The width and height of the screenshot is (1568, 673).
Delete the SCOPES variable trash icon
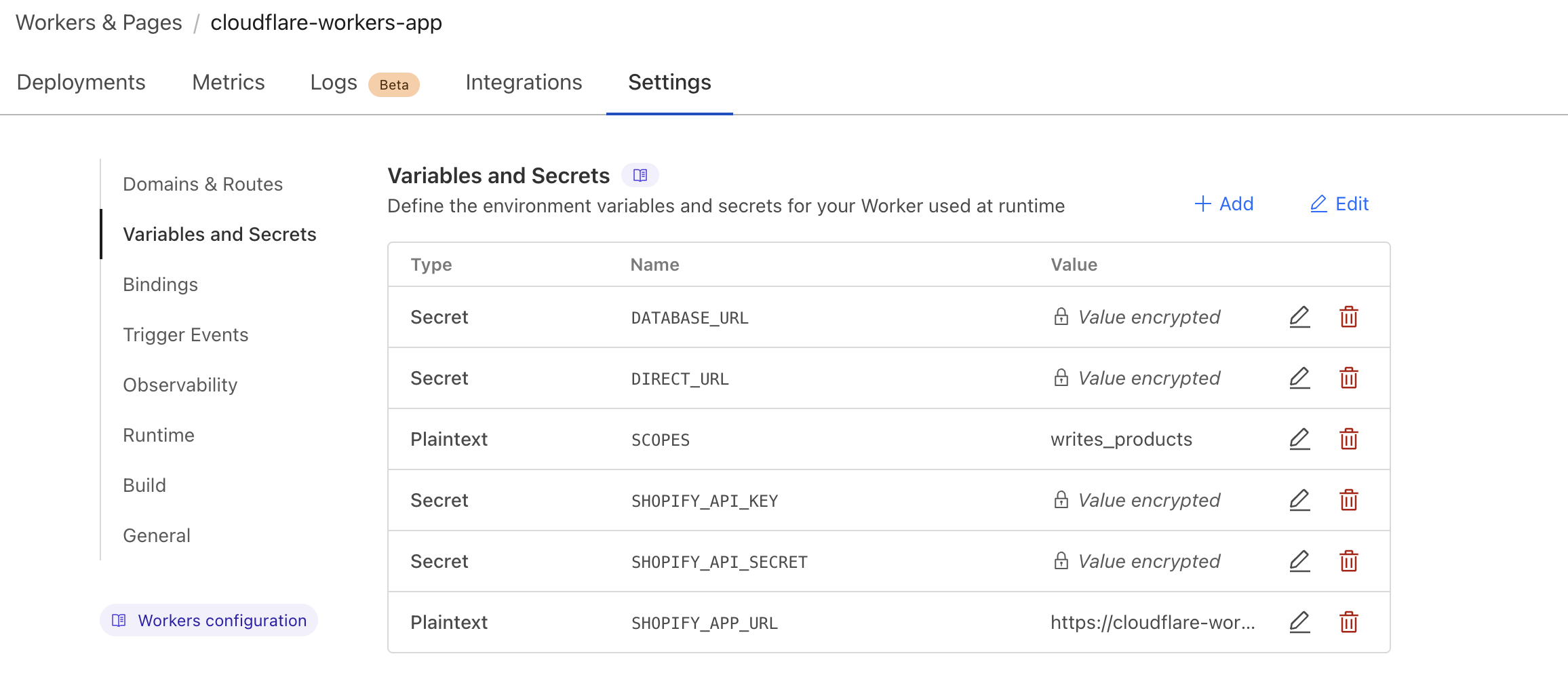pyautogui.click(x=1349, y=439)
